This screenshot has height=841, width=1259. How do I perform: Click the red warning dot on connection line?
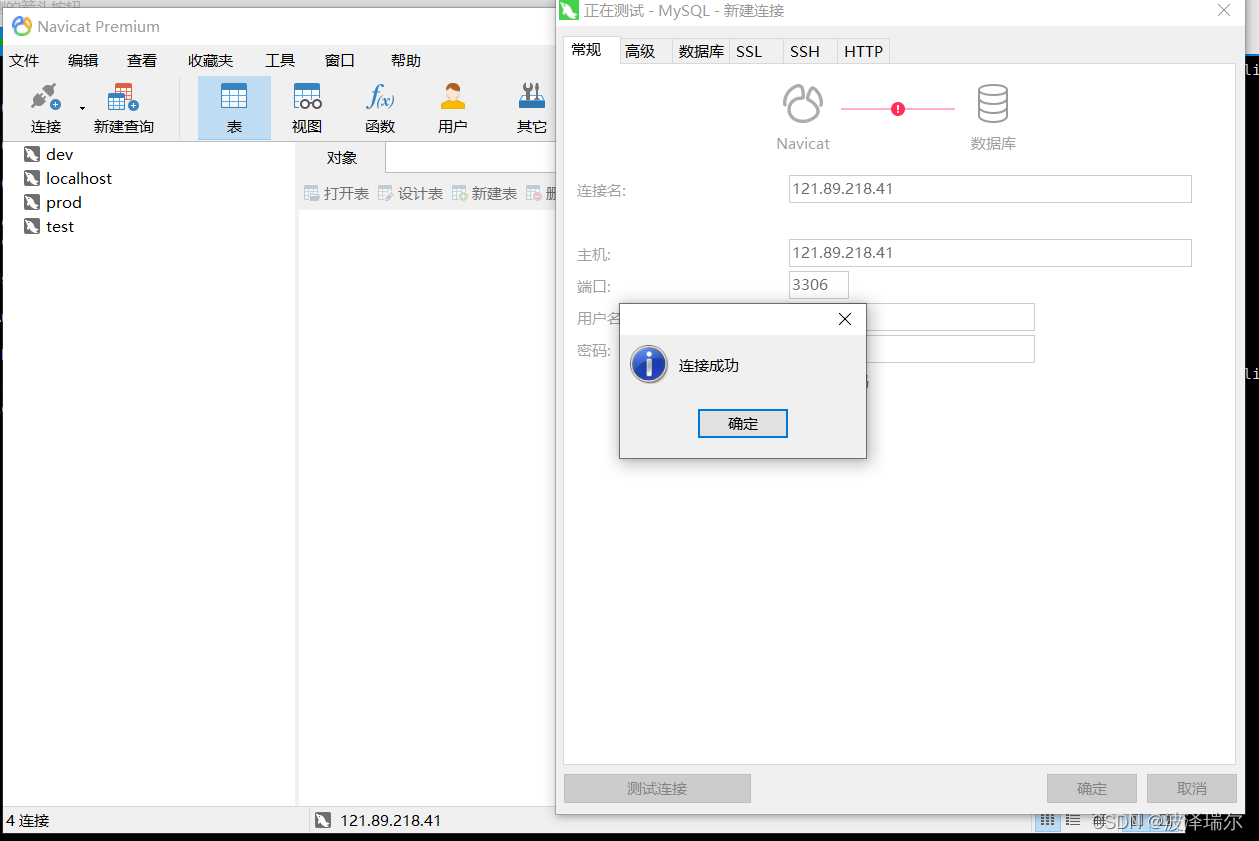tap(898, 109)
